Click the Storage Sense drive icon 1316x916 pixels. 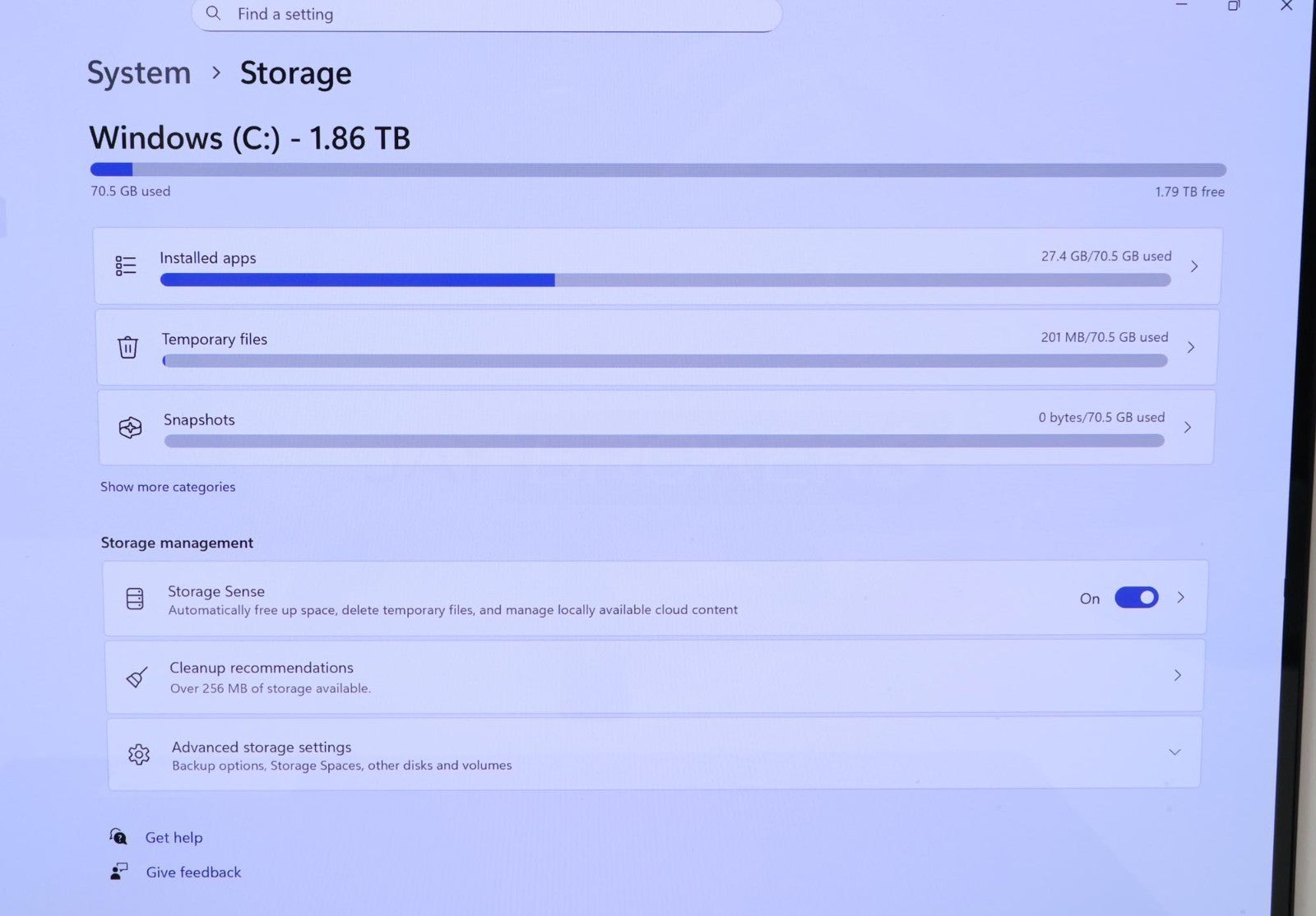click(135, 599)
